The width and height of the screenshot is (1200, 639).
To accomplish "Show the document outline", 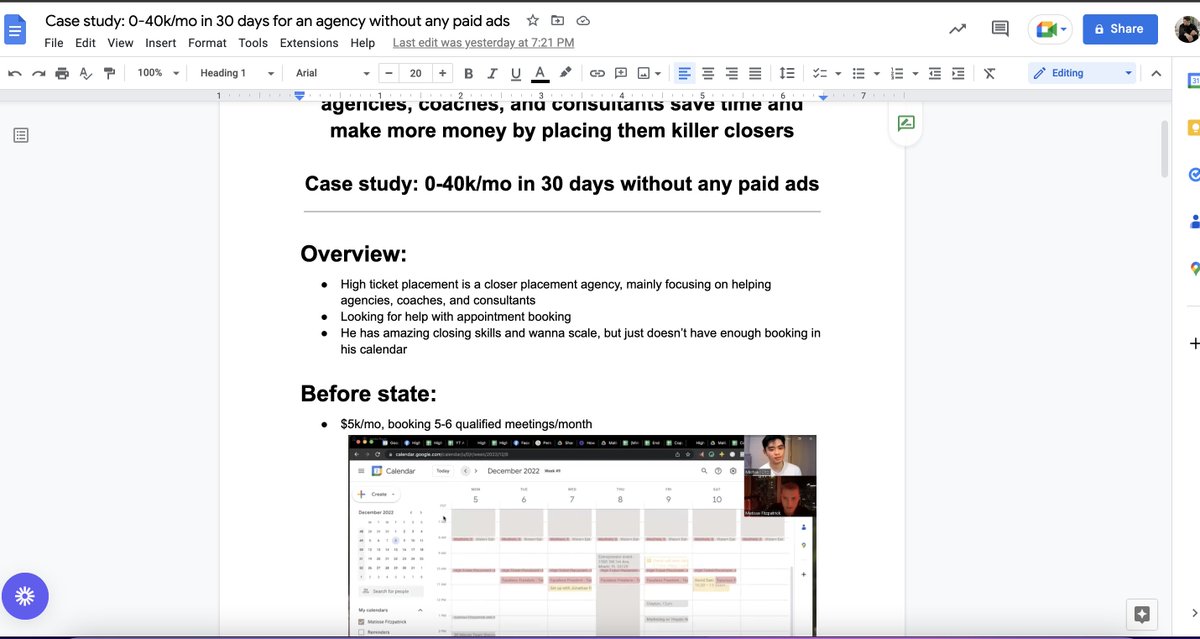I will tap(21, 135).
